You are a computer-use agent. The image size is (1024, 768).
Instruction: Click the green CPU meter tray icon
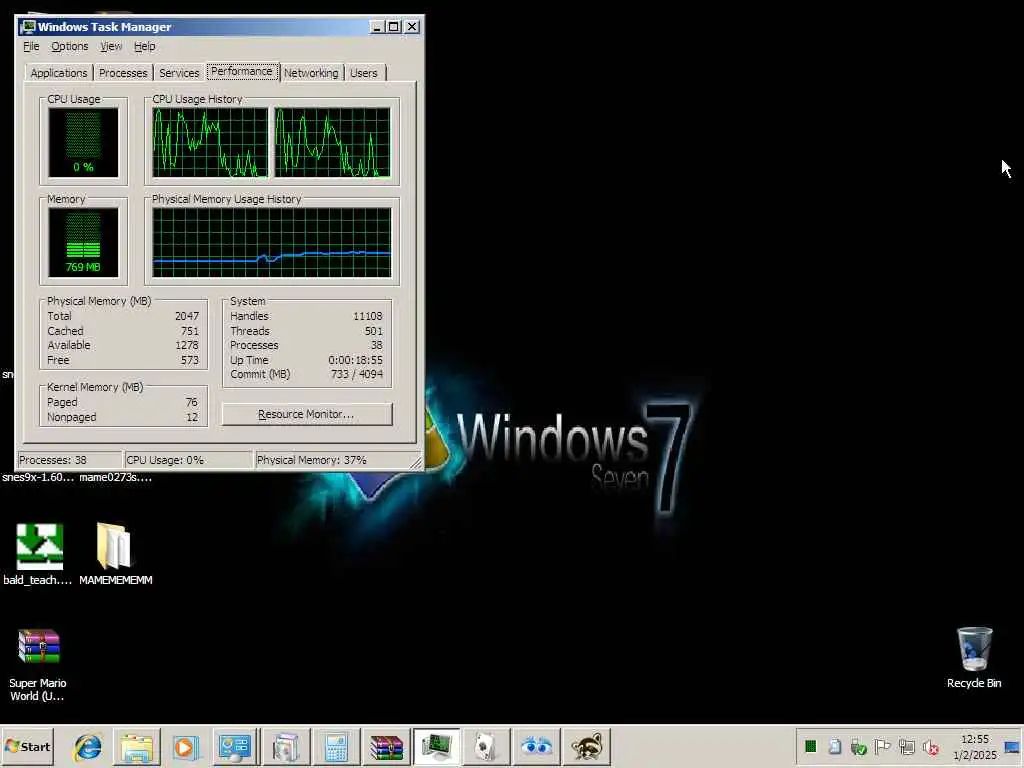(x=810, y=746)
